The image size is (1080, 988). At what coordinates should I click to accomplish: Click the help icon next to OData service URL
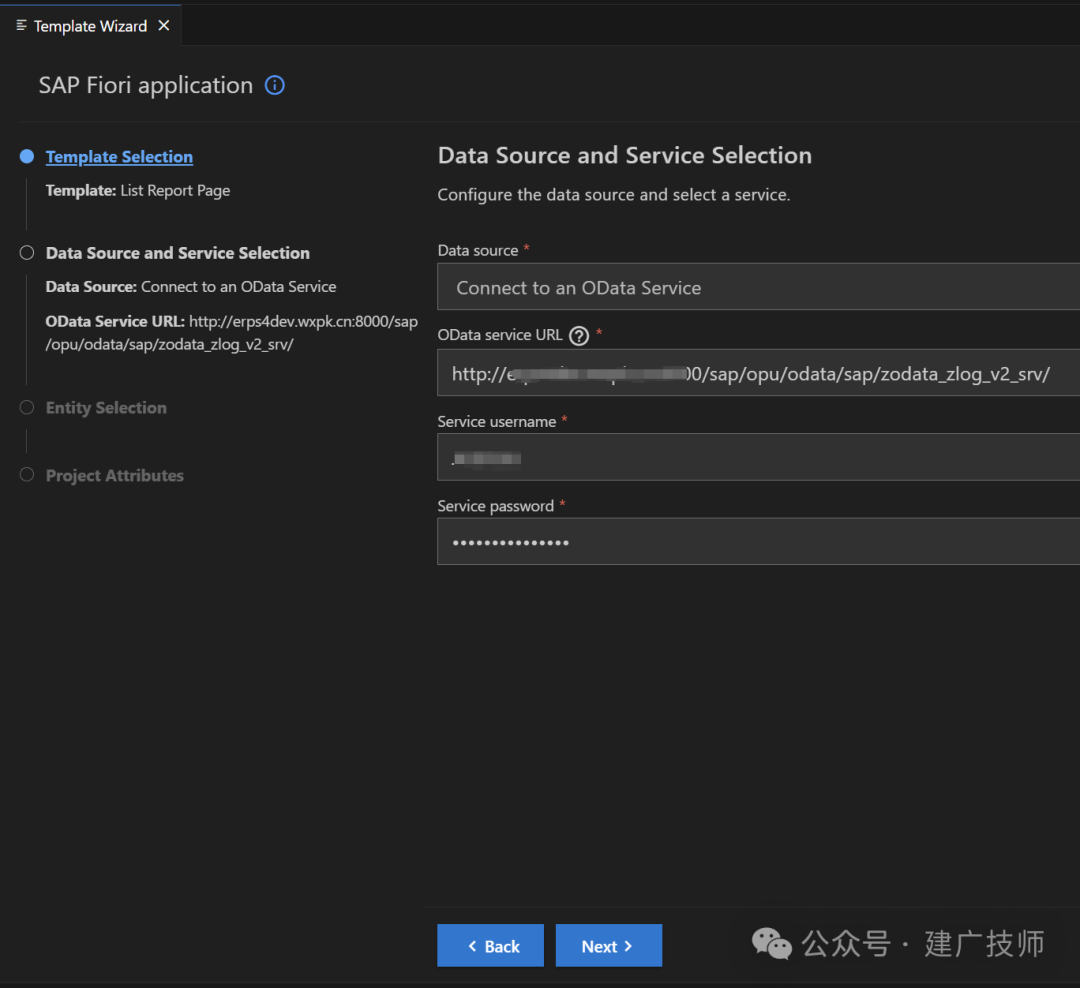click(x=579, y=336)
